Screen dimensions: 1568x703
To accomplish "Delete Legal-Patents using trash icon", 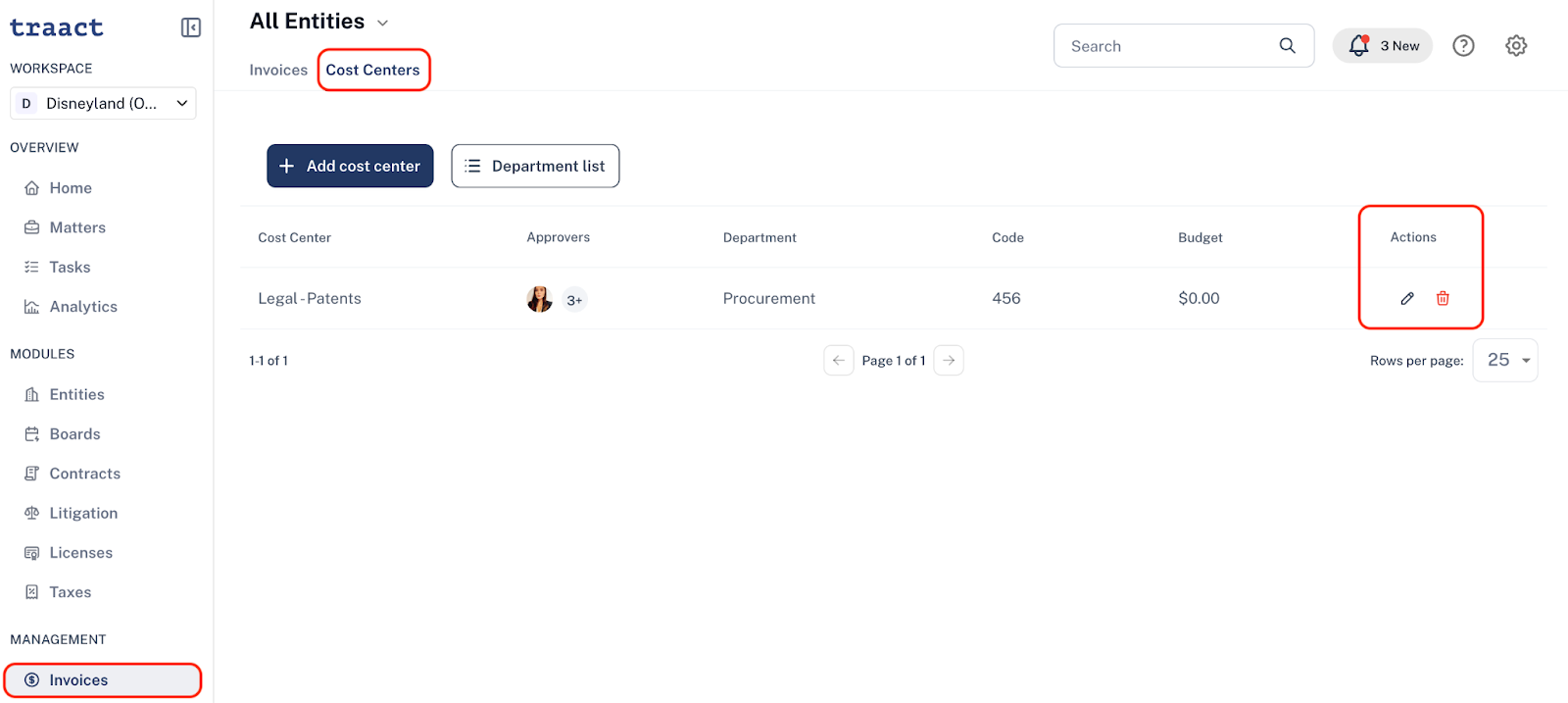I will click(1443, 298).
